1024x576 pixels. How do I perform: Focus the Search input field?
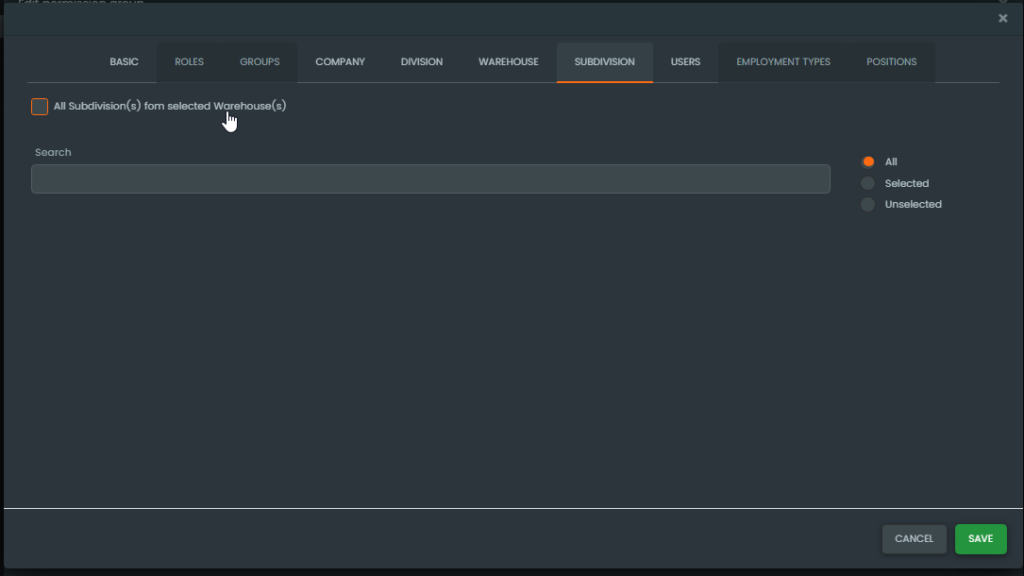point(430,179)
